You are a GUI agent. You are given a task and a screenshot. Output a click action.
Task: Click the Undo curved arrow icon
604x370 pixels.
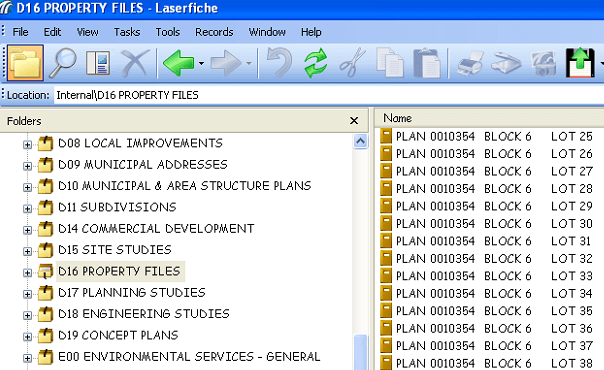coord(280,62)
